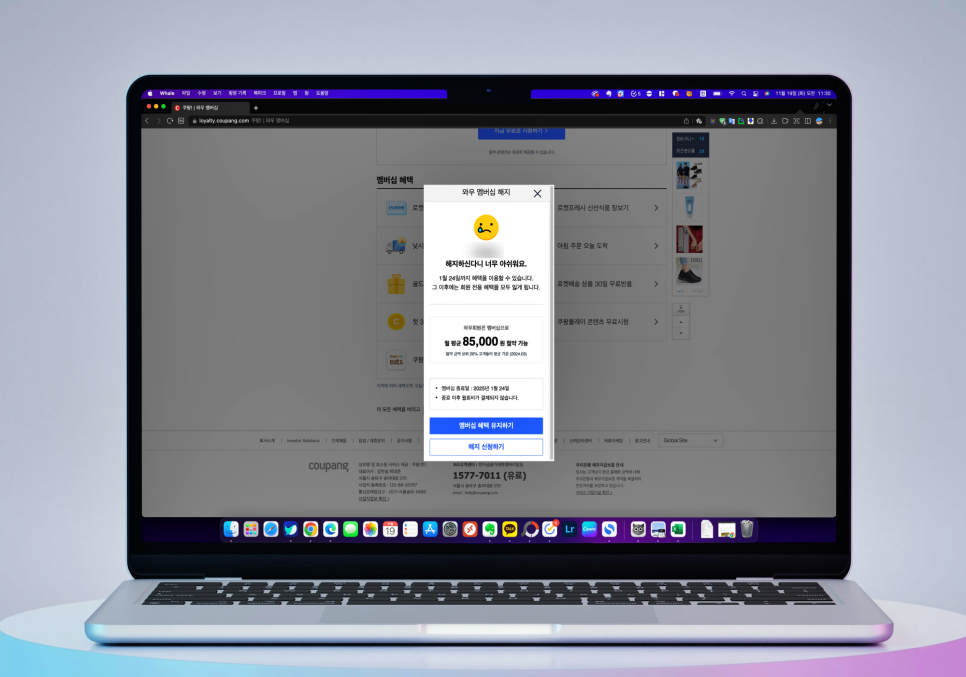
Task: Open Evernote from the dock
Action: pyautogui.click(x=490, y=529)
